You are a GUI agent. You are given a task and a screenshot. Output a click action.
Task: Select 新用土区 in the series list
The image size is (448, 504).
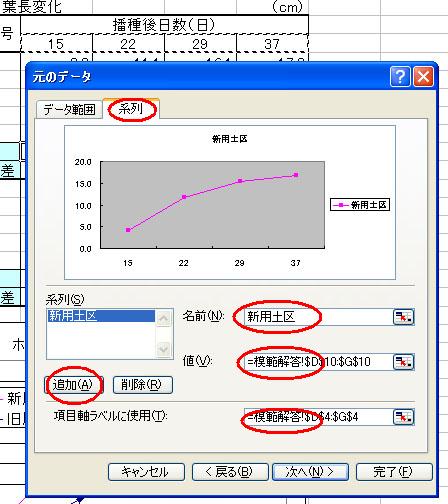[x=101, y=316]
